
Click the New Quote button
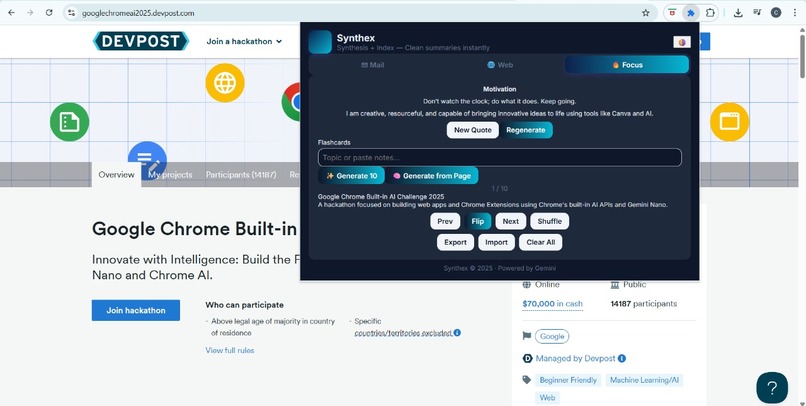(x=472, y=130)
